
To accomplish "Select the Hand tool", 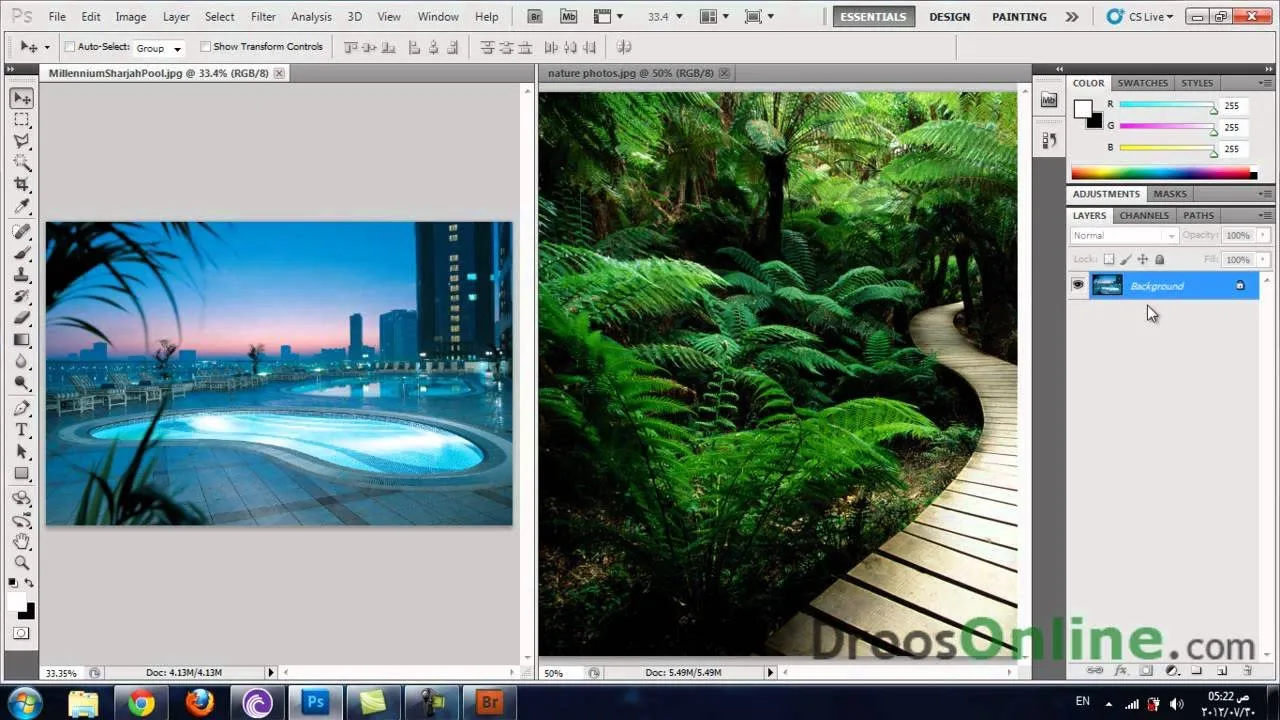I will point(21,540).
